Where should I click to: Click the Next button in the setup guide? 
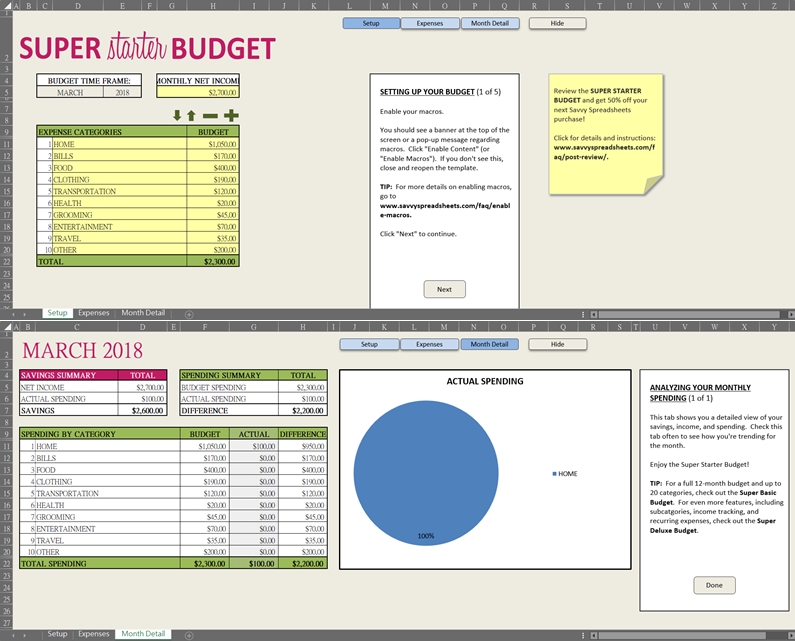point(445,289)
